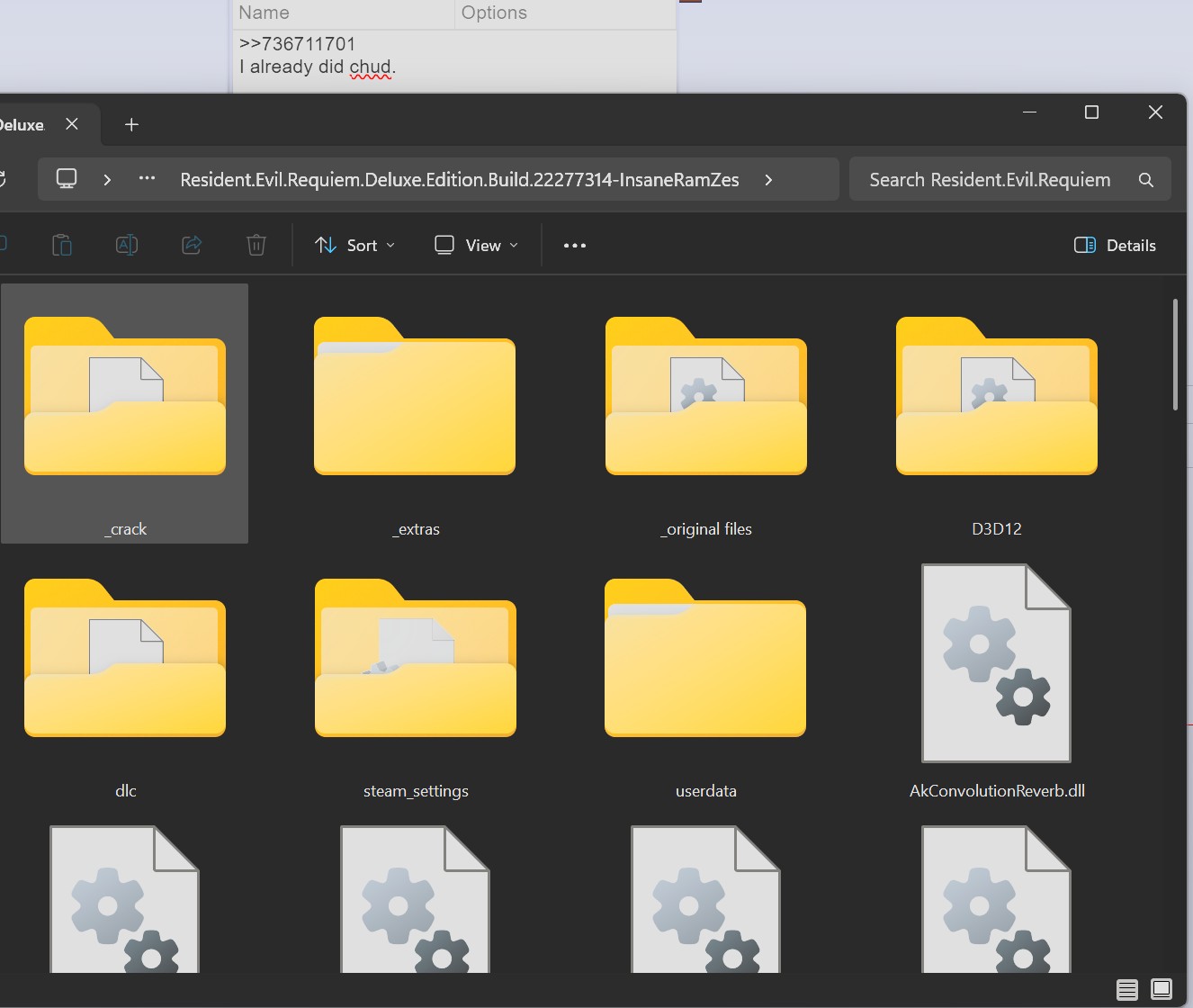
Task: Add a new File Explorer tab
Action: click(x=131, y=124)
